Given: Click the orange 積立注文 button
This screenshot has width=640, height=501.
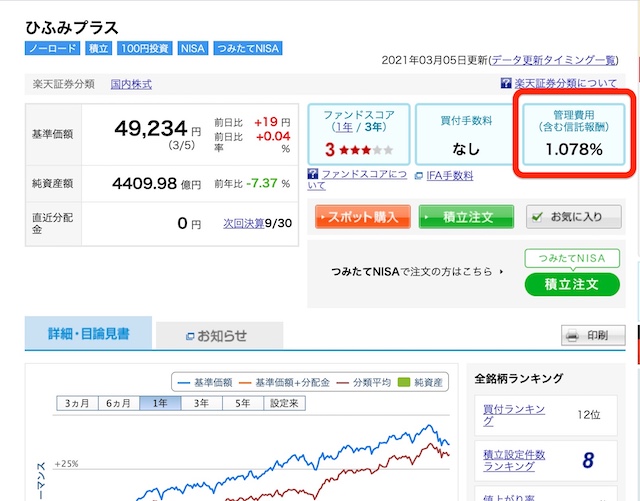Looking at the screenshot, I should [x=466, y=216].
